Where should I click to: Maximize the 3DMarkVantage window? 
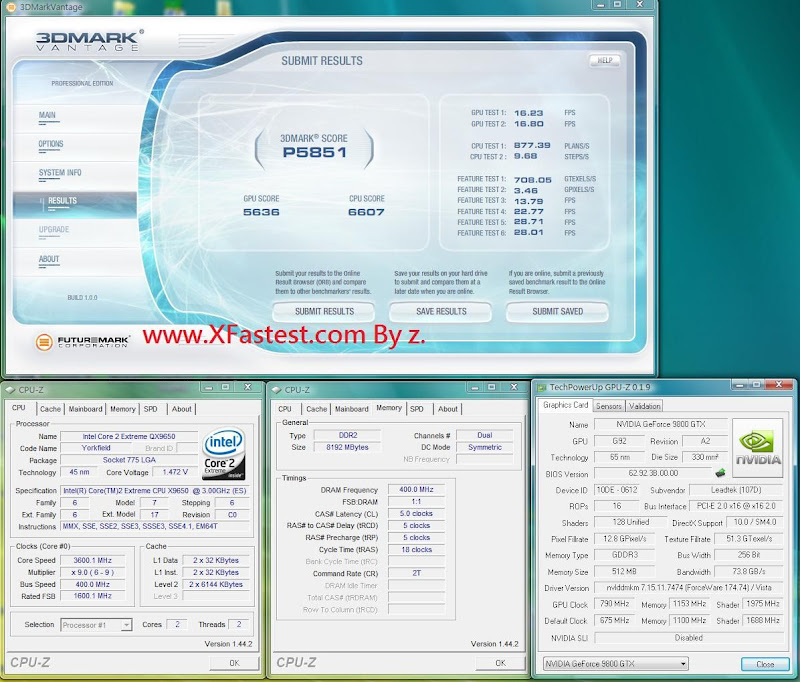click(x=617, y=5)
